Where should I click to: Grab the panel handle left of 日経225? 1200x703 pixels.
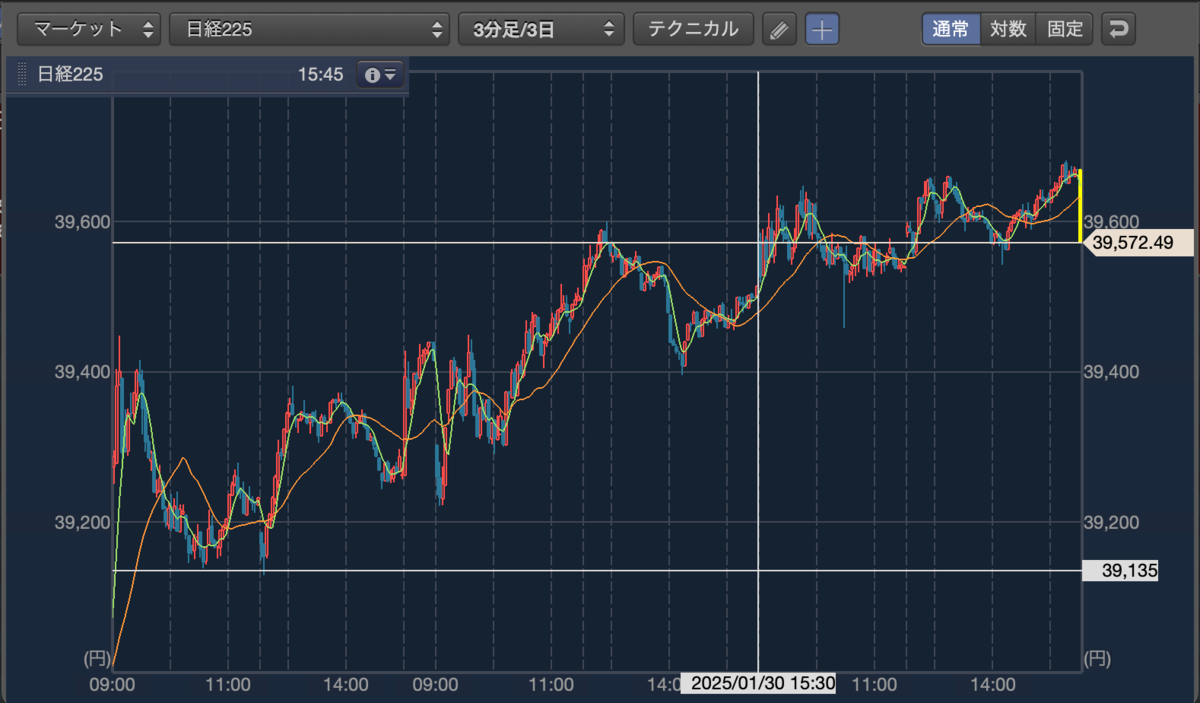tap(22, 75)
